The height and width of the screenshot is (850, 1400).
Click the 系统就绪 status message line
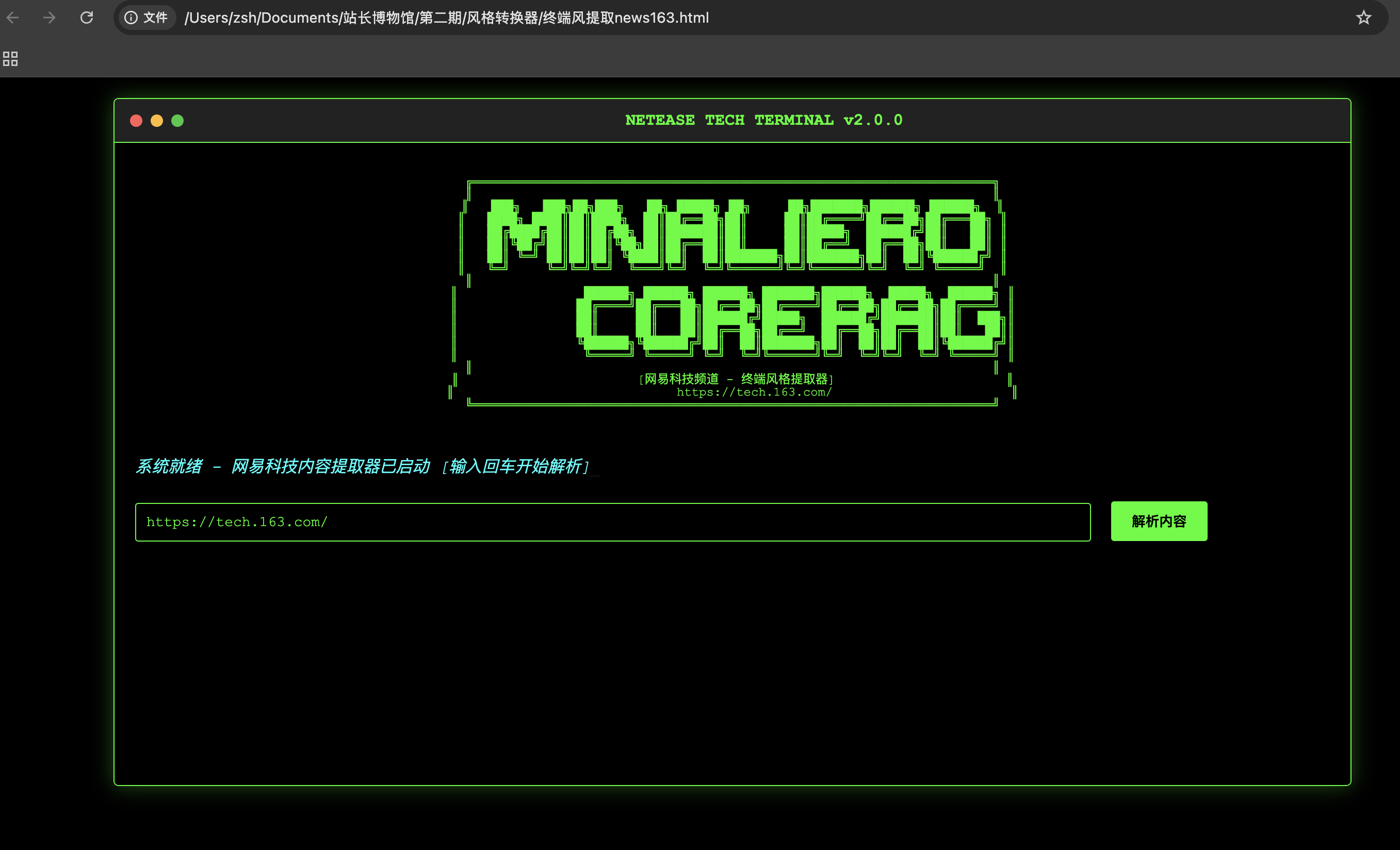pos(363,466)
